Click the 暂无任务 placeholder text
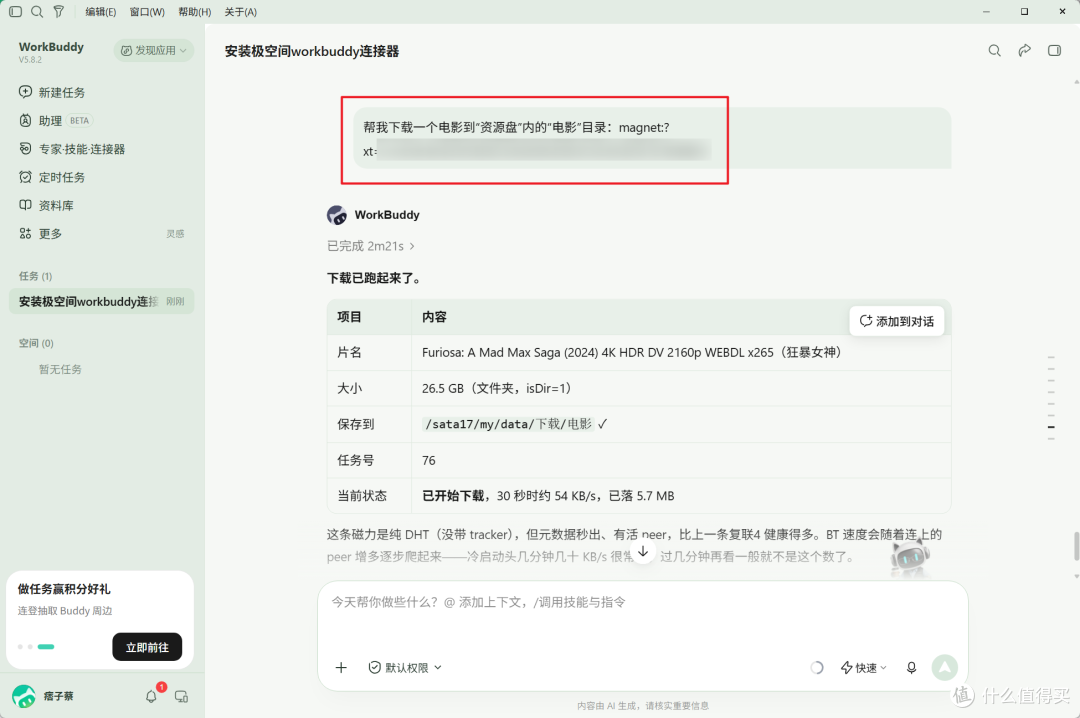 click(x=60, y=369)
